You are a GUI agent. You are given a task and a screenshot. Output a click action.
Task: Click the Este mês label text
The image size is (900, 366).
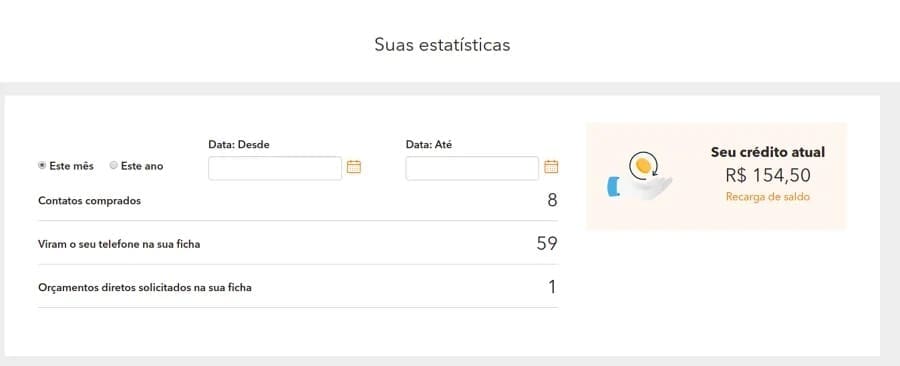71,166
